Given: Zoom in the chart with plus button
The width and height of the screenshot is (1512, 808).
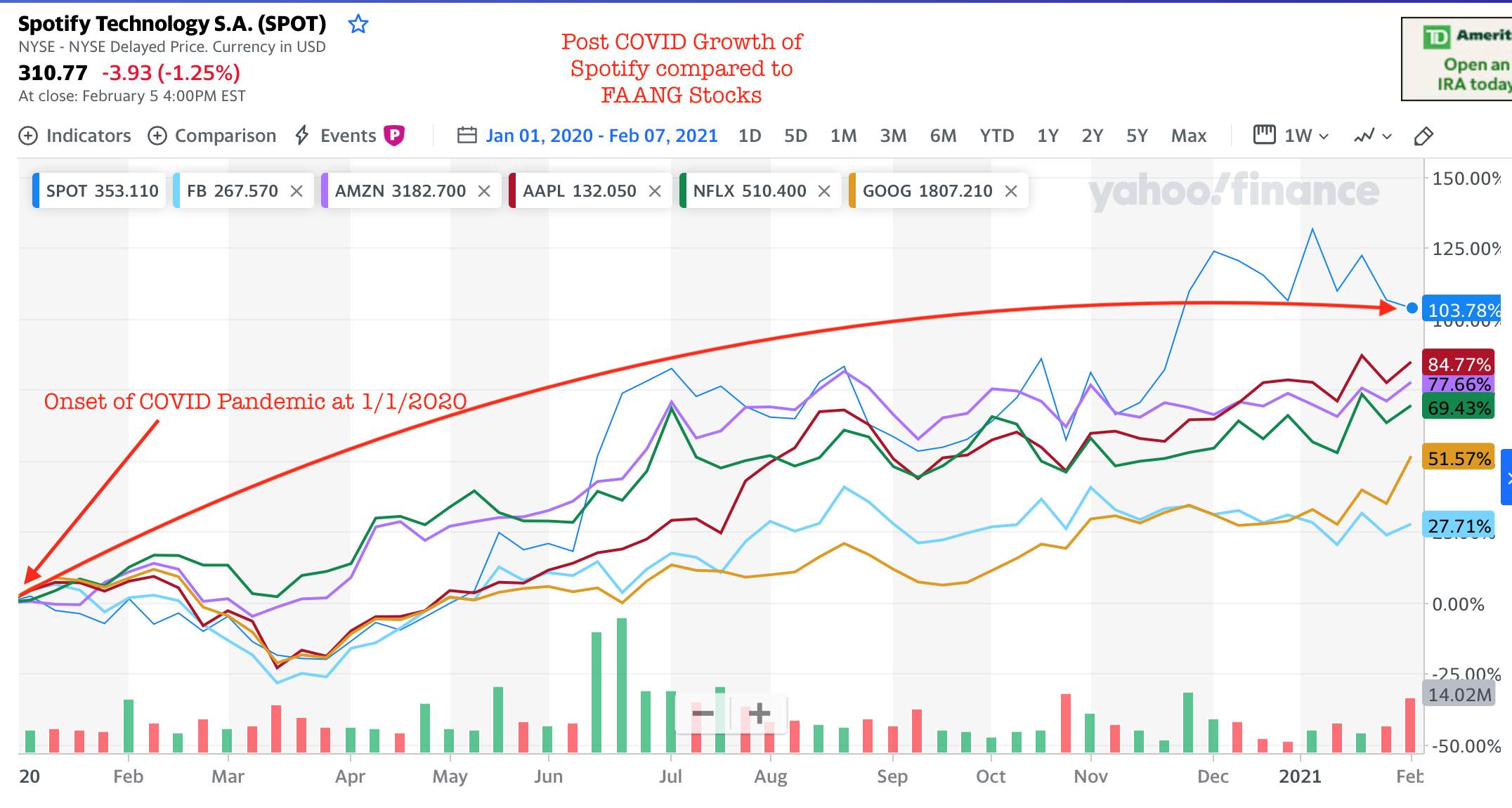Looking at the screenshot, I should coord(759,714).
